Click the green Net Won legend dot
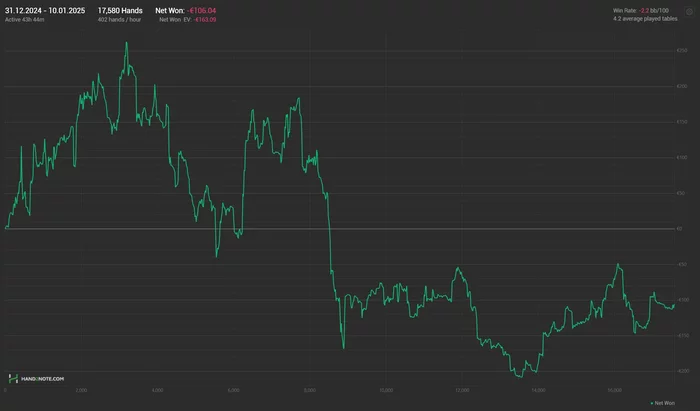 [652, 403]
